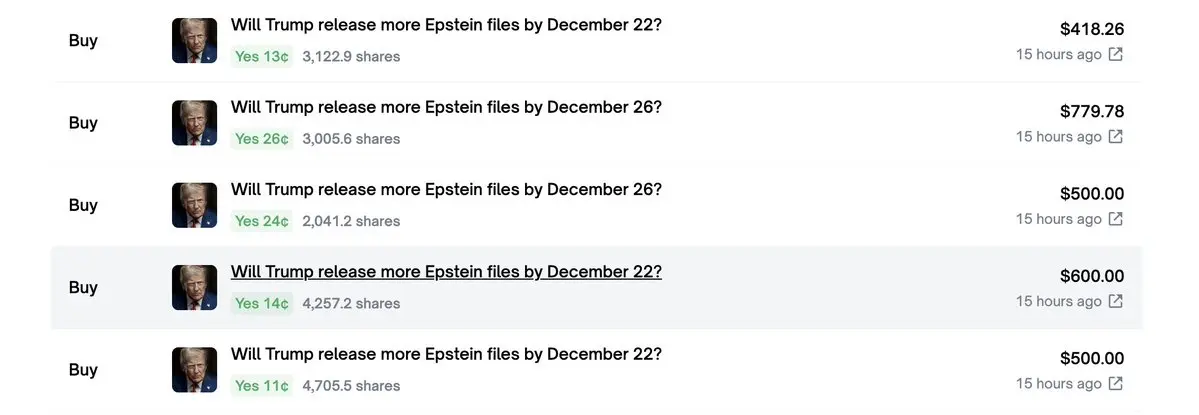Click external link icon beside 4,705.5 shares trade
This screenshot has width=1199, height=415.
pos(1116,384)
